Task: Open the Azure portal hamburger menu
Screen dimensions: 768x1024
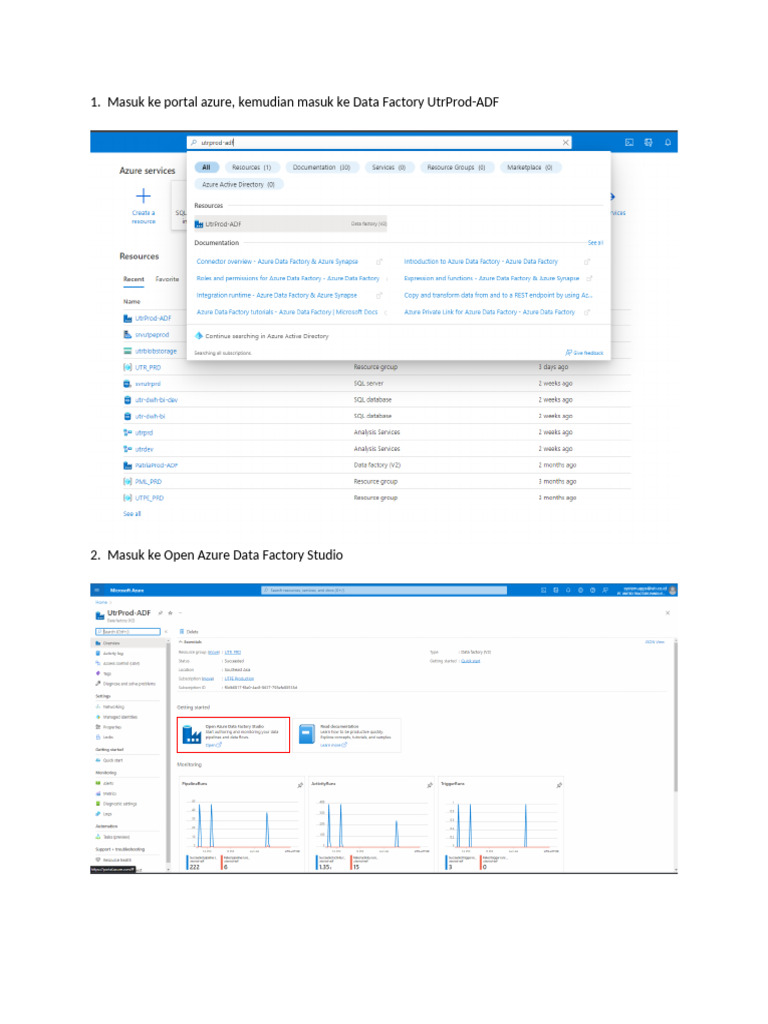Action: coord(97,590)
